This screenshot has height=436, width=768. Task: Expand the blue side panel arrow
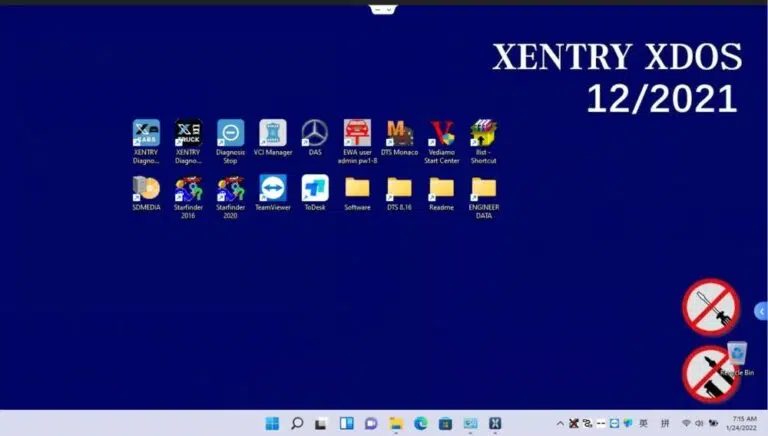pos(761,312)
